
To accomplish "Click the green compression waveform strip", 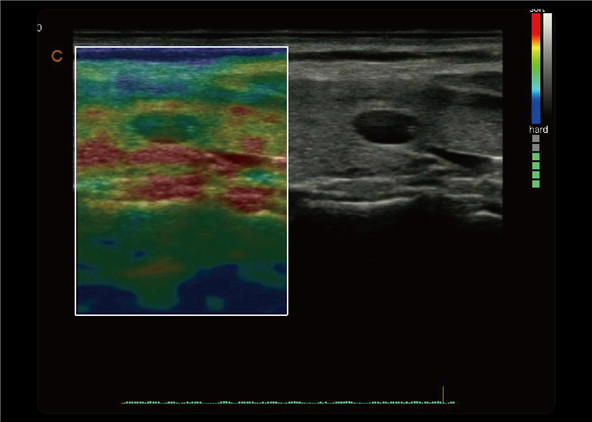I will pyautogui.click(x=288, y=403).
